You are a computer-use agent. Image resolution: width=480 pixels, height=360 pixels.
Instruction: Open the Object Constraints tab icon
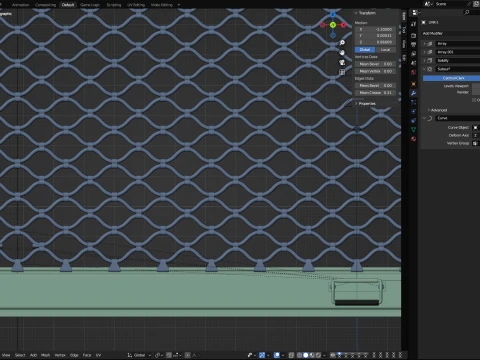click(414, 120)
